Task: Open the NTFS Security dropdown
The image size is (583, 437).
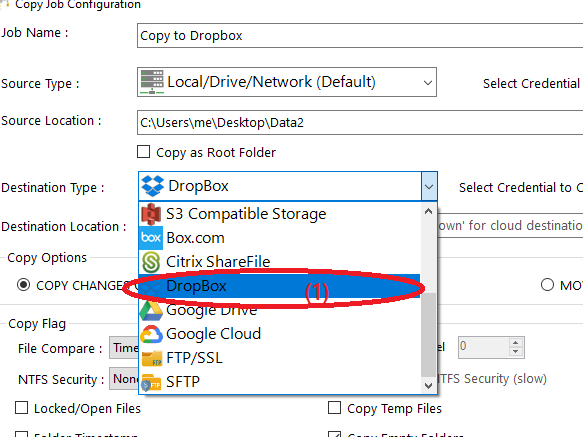Action: [x=124, y=379]
